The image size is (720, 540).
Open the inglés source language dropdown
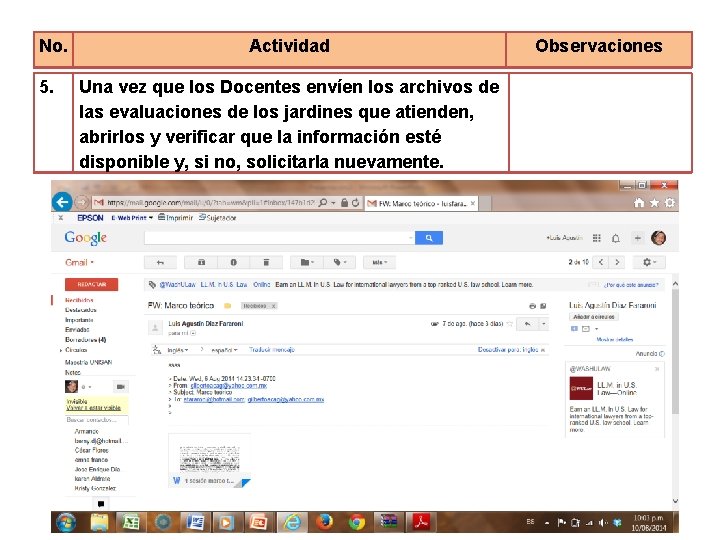point(178,350)
